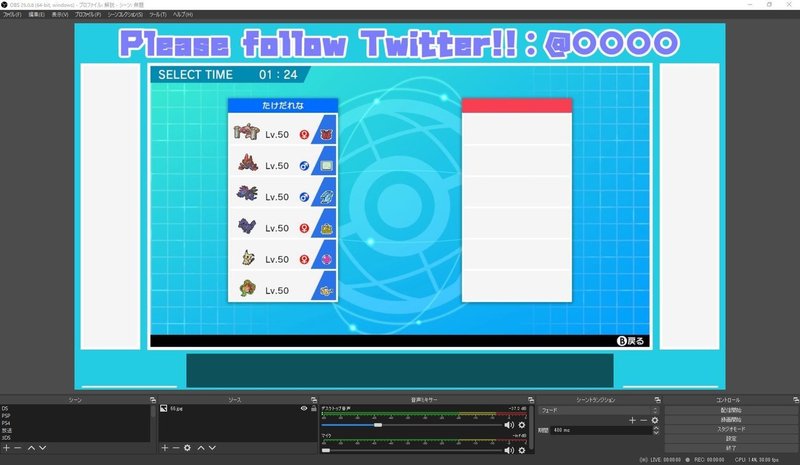Open desktop audio settings gear
The width and height of the screenshot is (800, 465).
coord(521,425)
